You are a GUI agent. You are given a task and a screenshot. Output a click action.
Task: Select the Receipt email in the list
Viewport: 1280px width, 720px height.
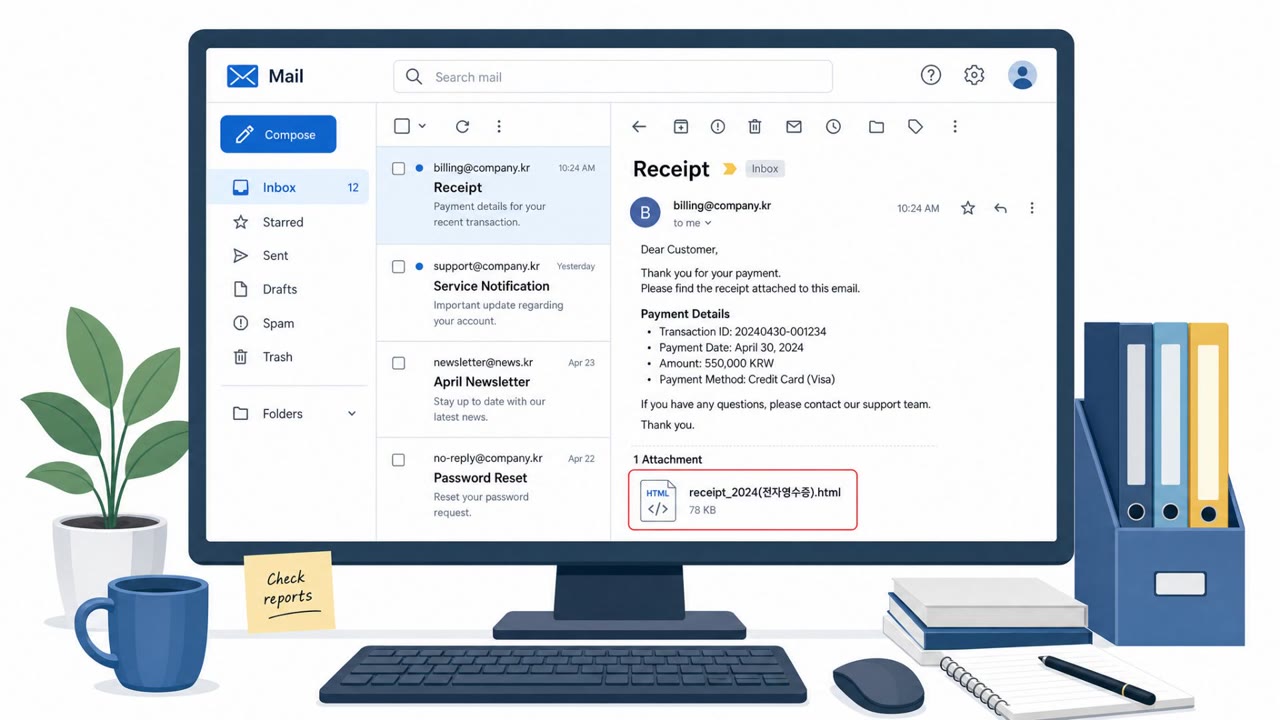coord(493,195)
